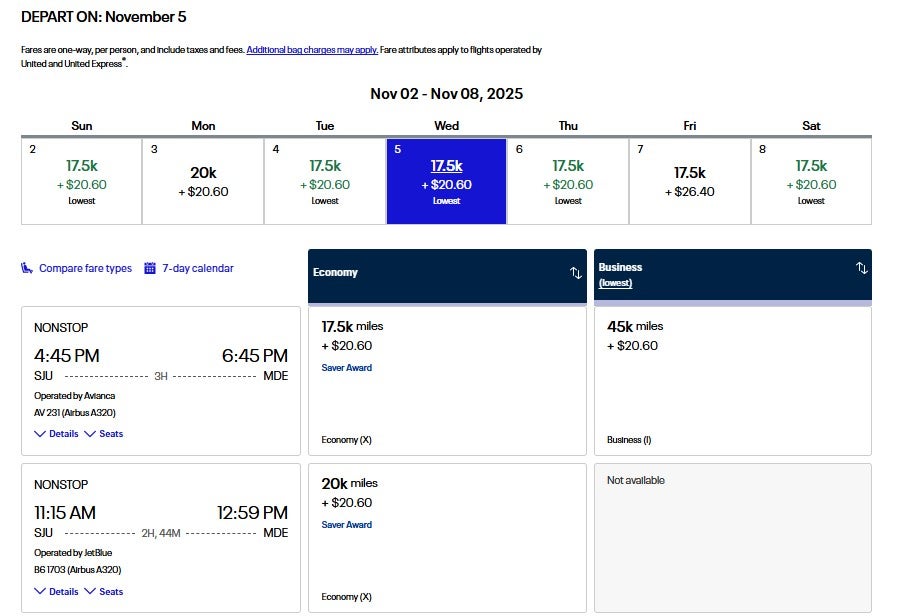Expand Seats for the Avianca AV 231 flight
This screenshot has width=901, height=616.
[x=104, y=434]
